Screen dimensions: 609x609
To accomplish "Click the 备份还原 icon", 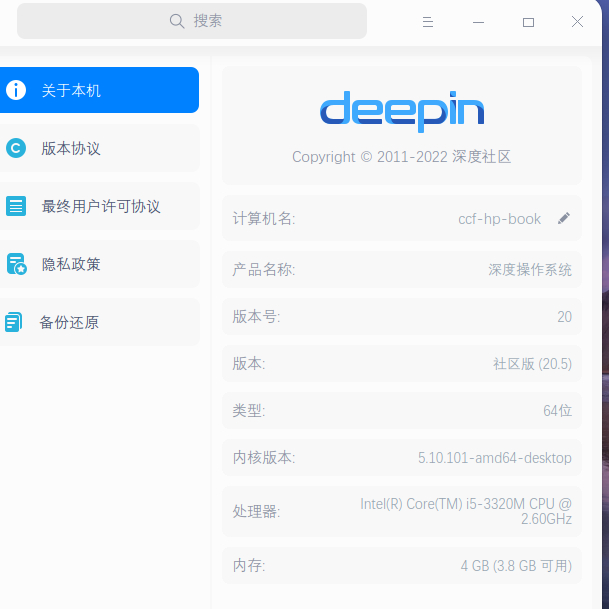I will [x=14, y=322].
